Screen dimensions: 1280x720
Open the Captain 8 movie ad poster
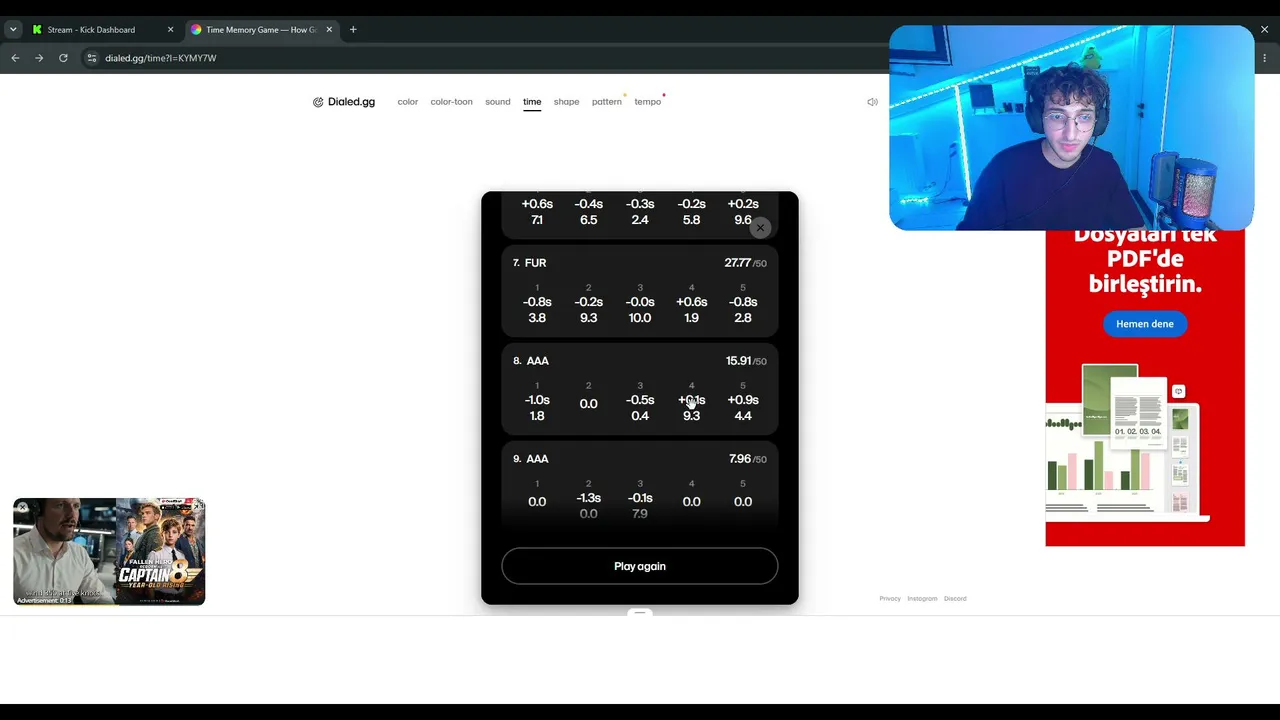point(160,552)
